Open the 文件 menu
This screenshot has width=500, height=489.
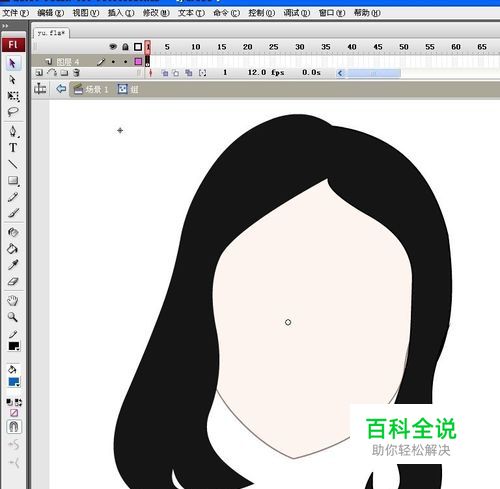pyautogui.click(x=15, y=13)
